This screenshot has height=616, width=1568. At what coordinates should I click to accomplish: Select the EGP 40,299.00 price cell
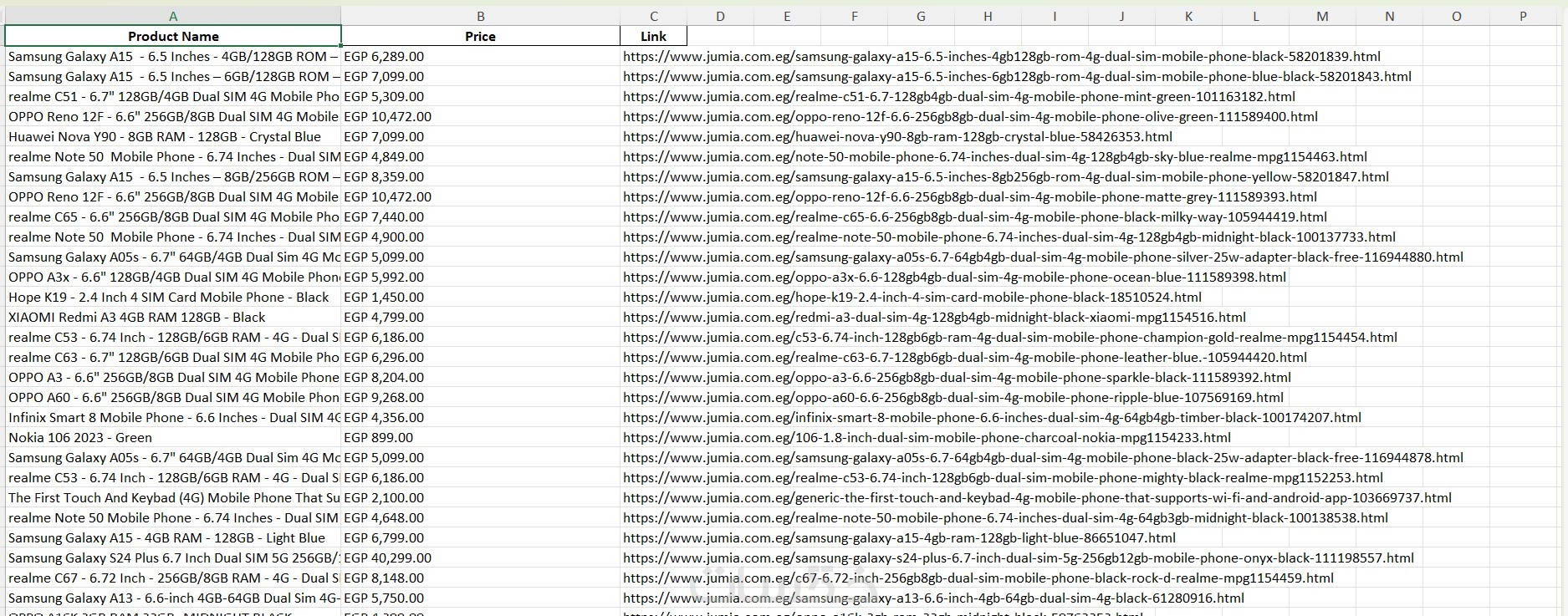pyautogui.click(x=481, y=557)
